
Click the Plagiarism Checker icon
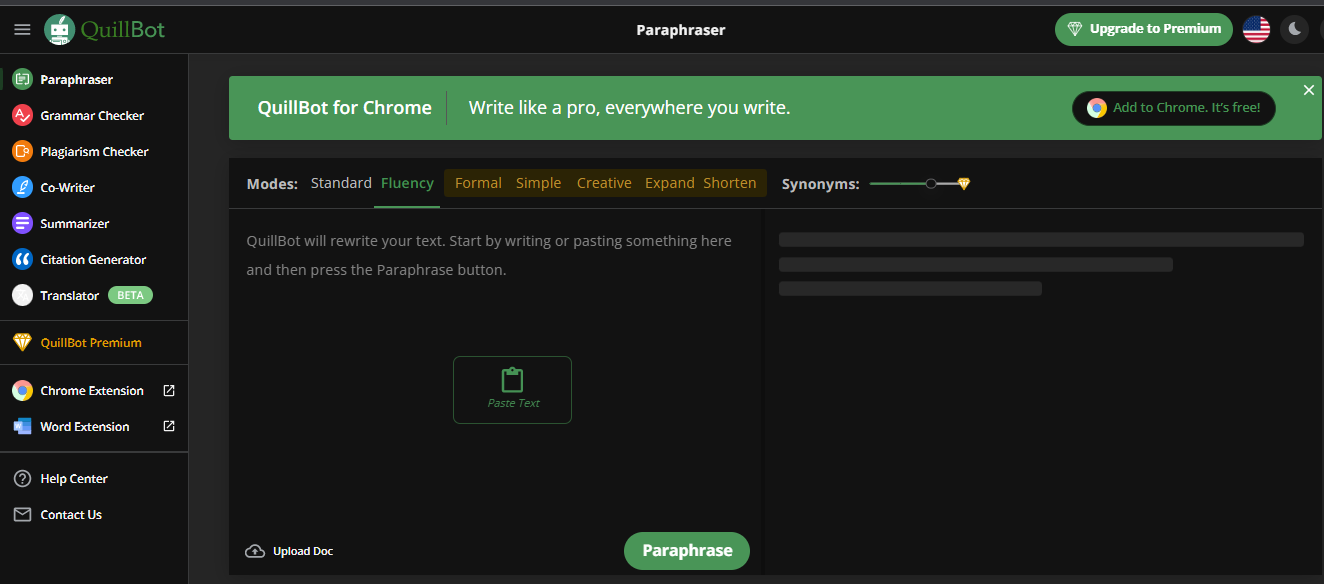(22, 151)
